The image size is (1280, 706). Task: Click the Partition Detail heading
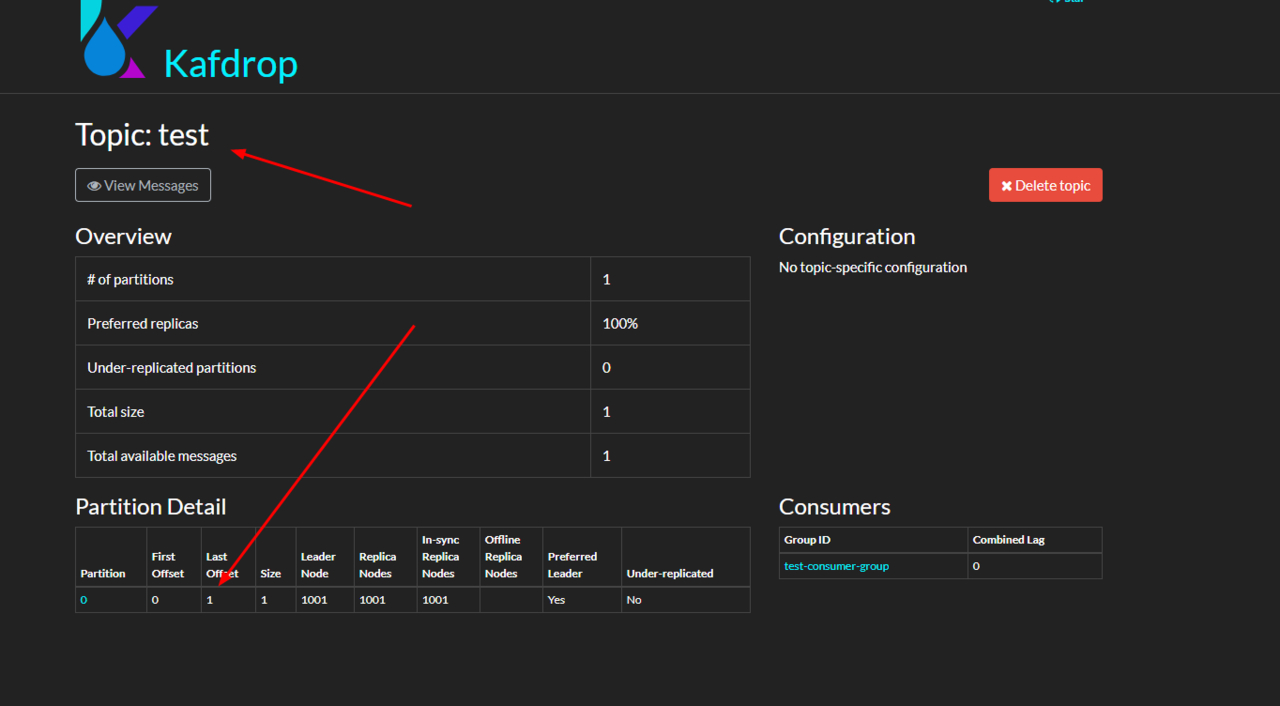pyautogui.click(x=151, y=507)
